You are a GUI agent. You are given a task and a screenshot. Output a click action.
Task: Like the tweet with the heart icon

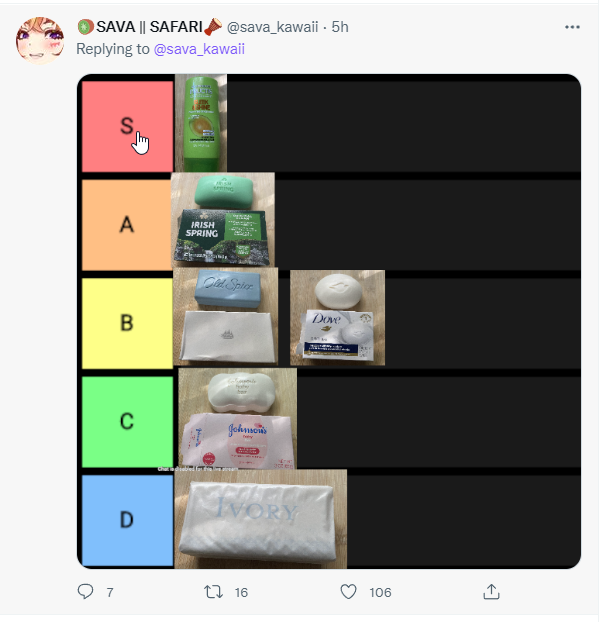pyautogui.click(x=349, y=592)
